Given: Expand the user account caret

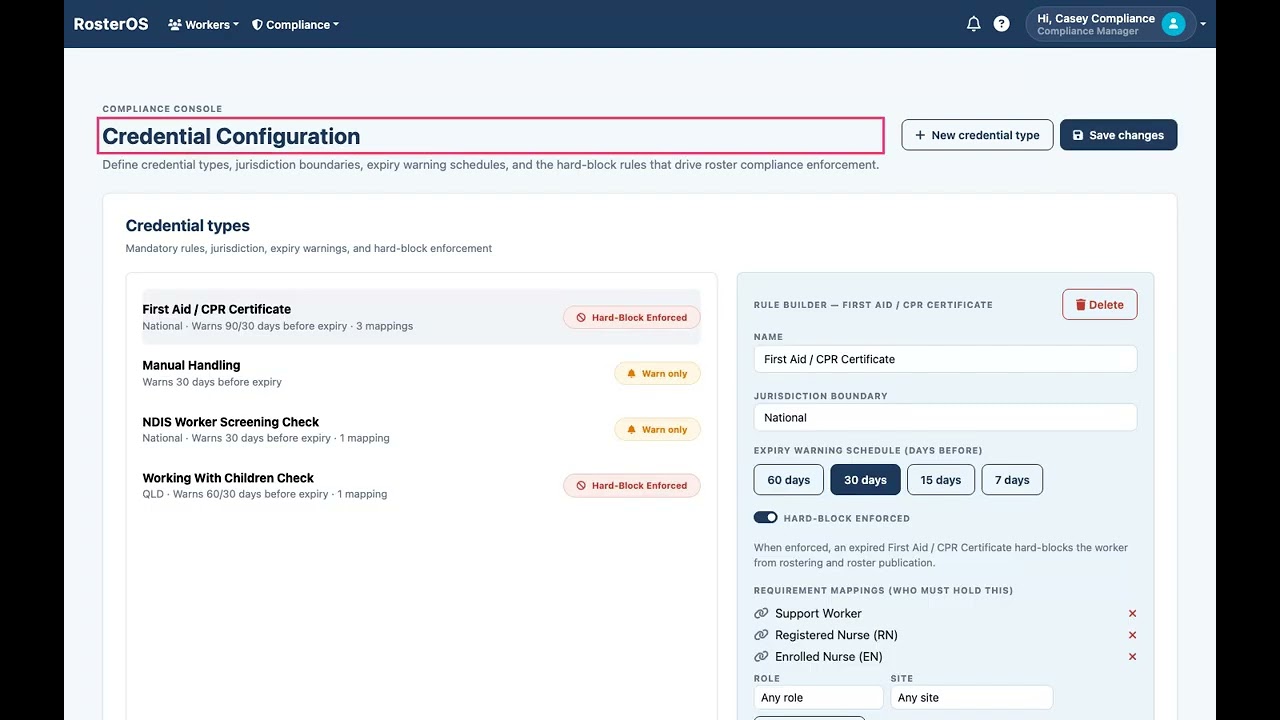Looking at the screenshot, I should 1202,24.
